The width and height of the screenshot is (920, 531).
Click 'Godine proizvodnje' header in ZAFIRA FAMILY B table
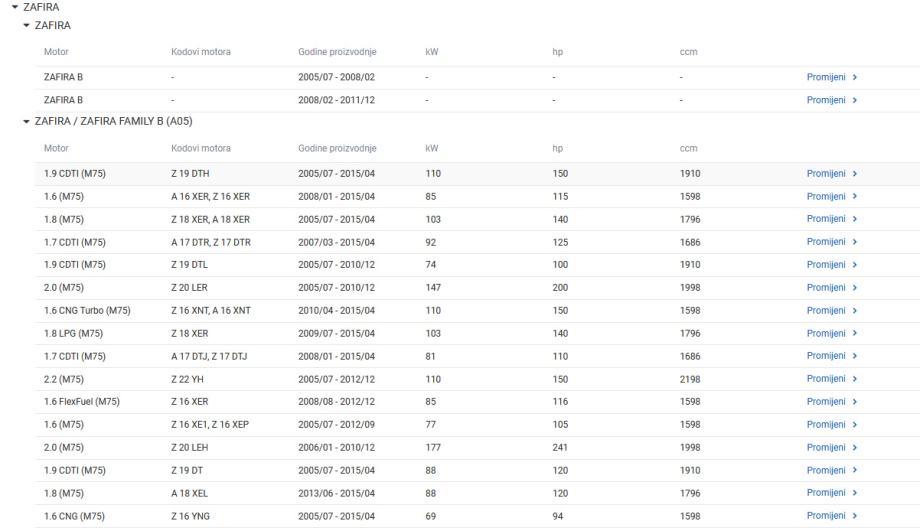(x=337, y=148)
